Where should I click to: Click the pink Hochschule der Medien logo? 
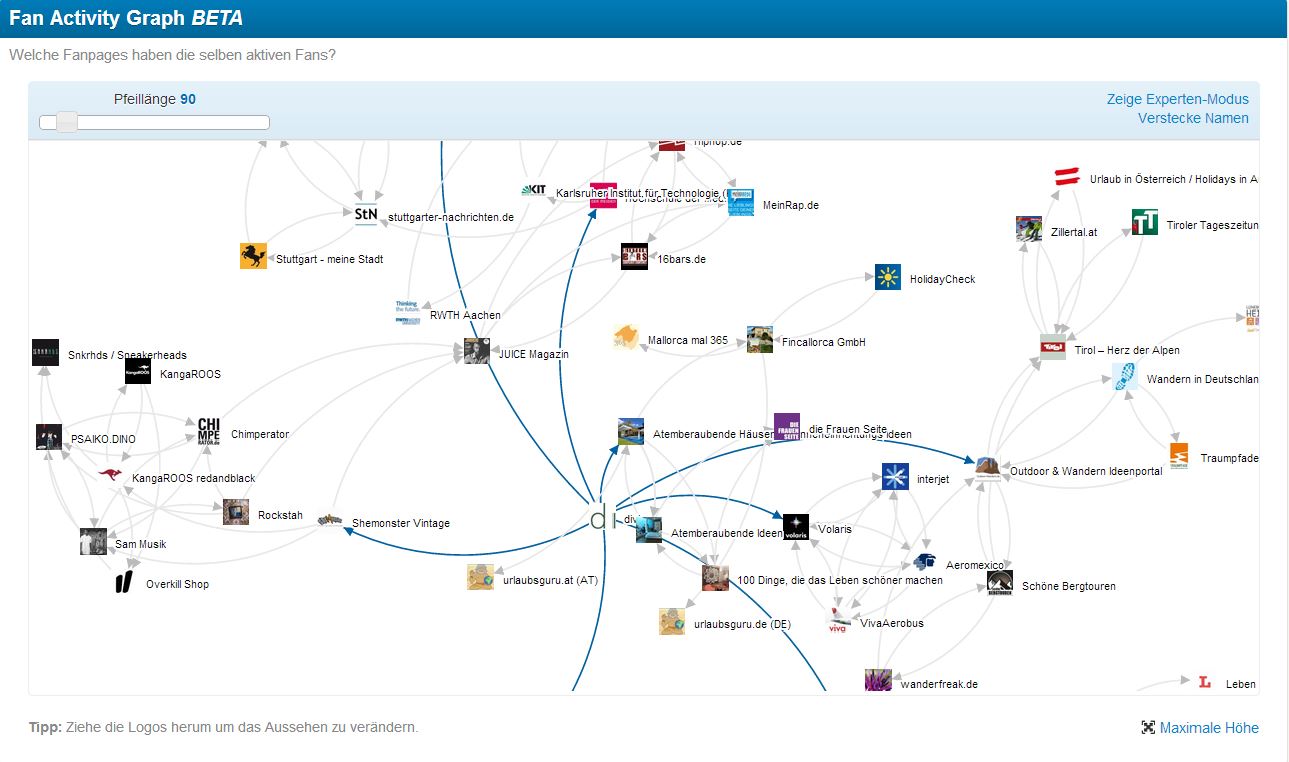[x=603, y=195]
